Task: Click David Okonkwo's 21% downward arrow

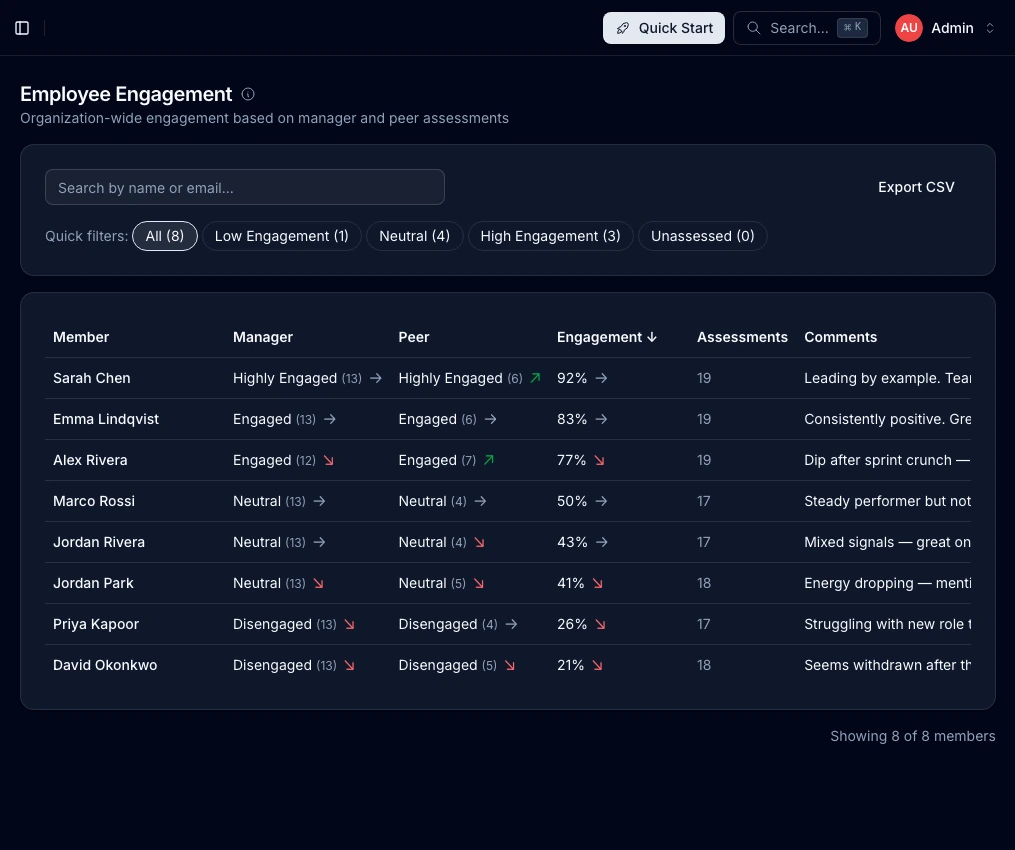Action: (597, 665)
